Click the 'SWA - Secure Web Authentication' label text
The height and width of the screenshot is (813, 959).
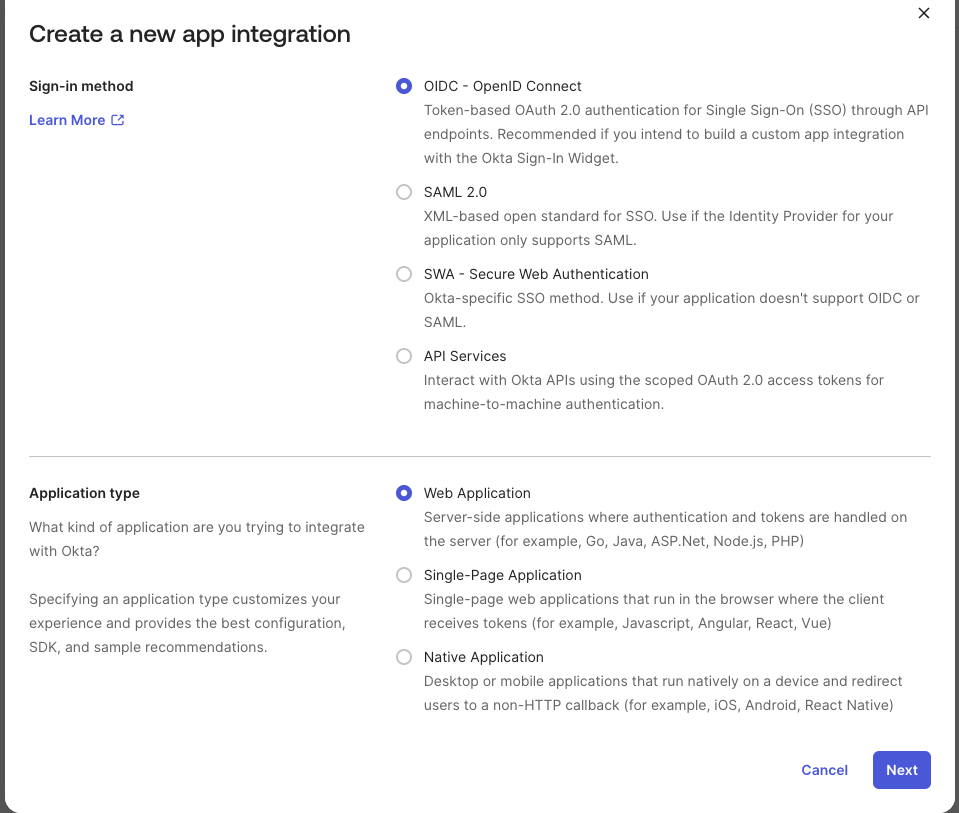(536, 274)
